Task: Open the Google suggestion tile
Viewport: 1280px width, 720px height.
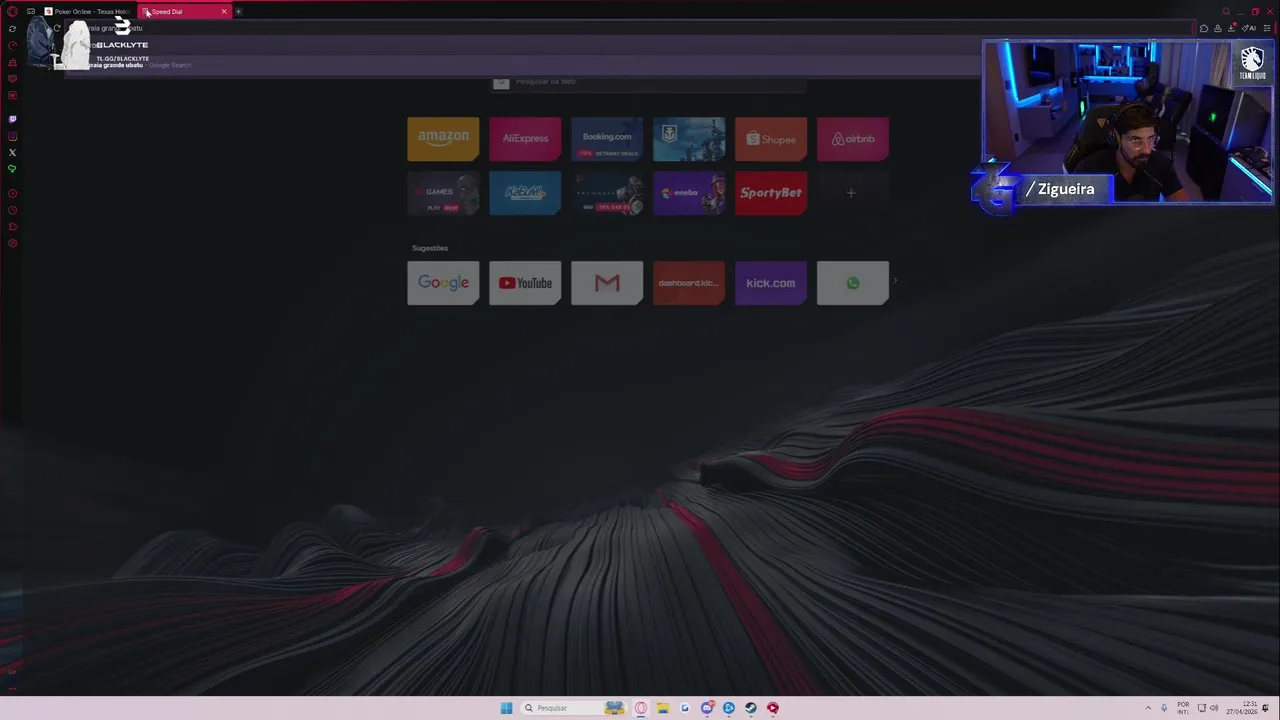Action: [x=443, y=283]
